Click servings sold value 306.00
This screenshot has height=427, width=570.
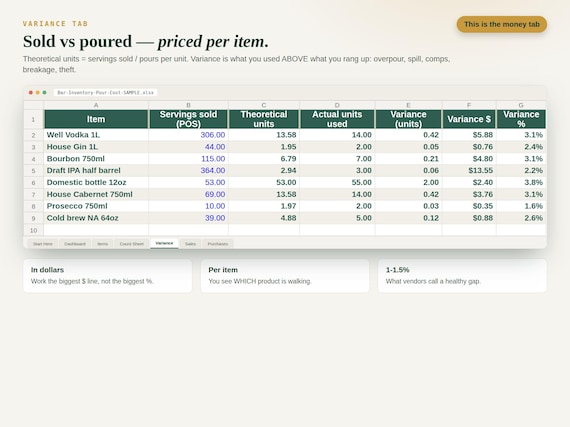tap(188, 135)
